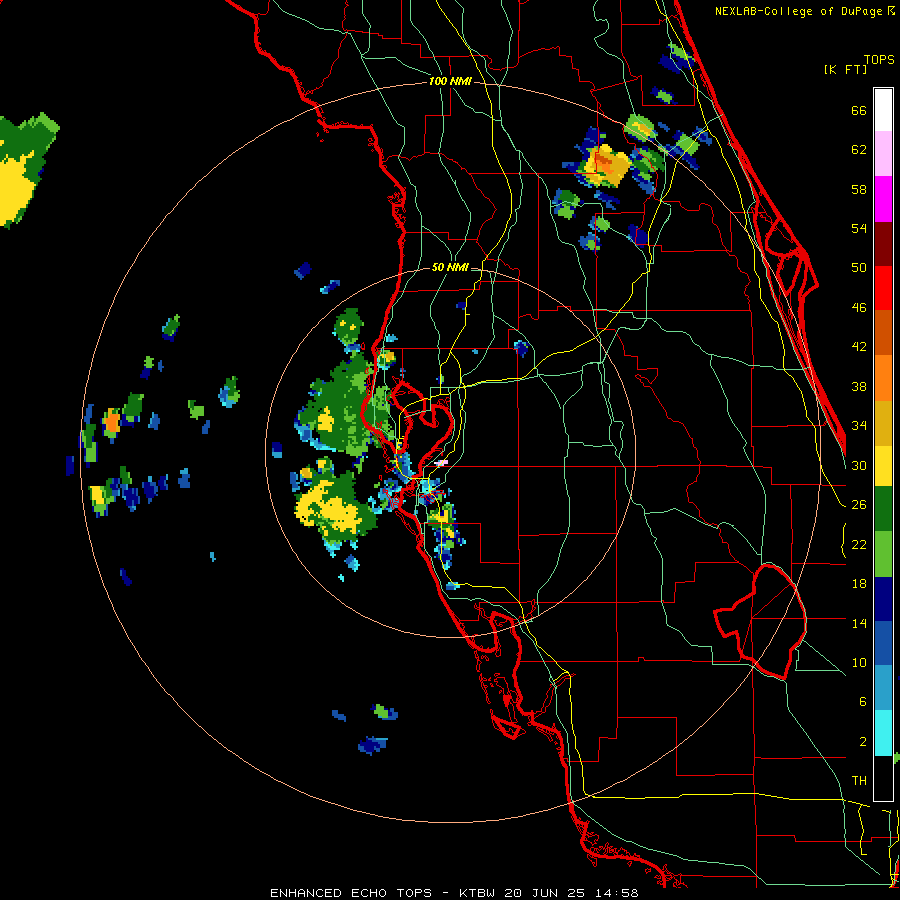This screenshot has height=900, width=900.
Task: Select the bright red legend swatch
Action: point(883,288)
